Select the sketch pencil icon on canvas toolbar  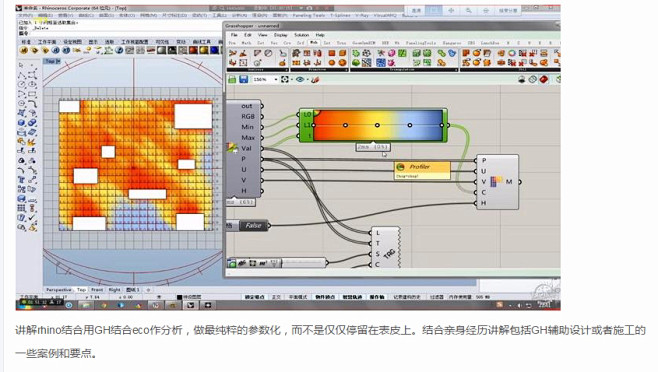(x=315, y=79)
